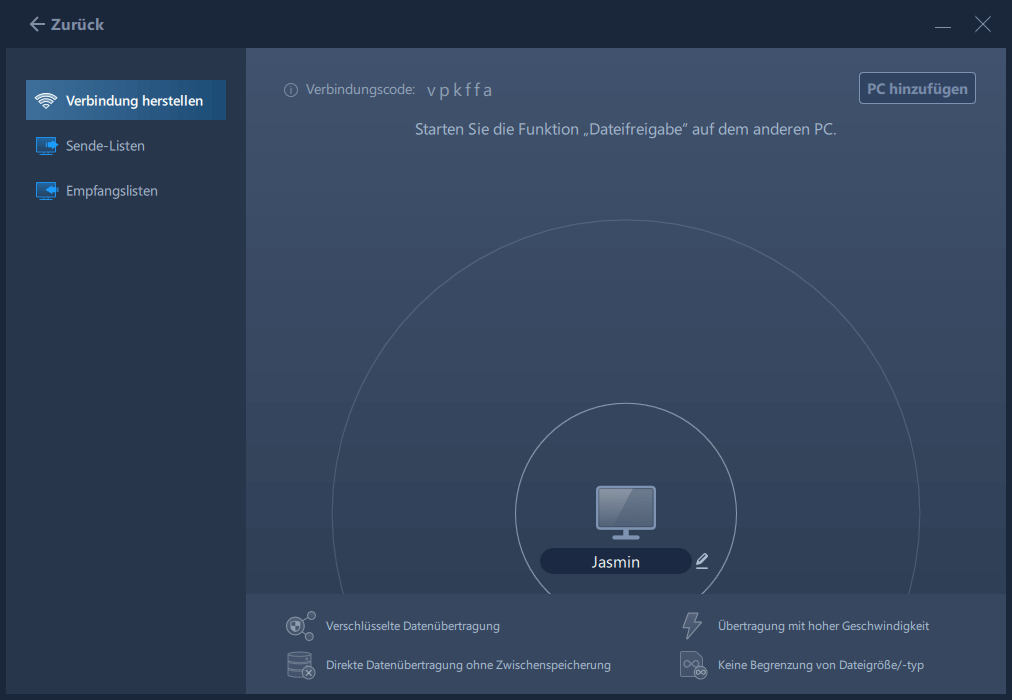Close the file sharing window

[x=982, y=24]
